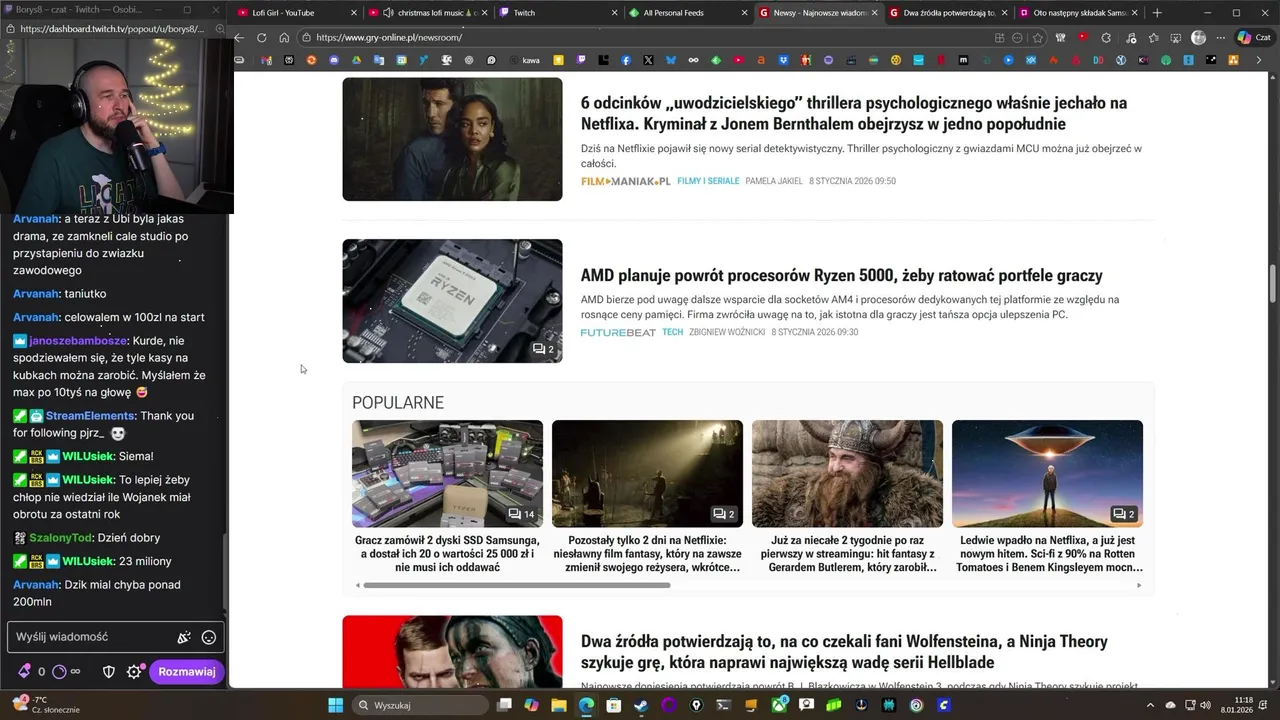Open Futurebeat source logo
The height and width of the screenshot is (720, 1280).
click(618, 332)
